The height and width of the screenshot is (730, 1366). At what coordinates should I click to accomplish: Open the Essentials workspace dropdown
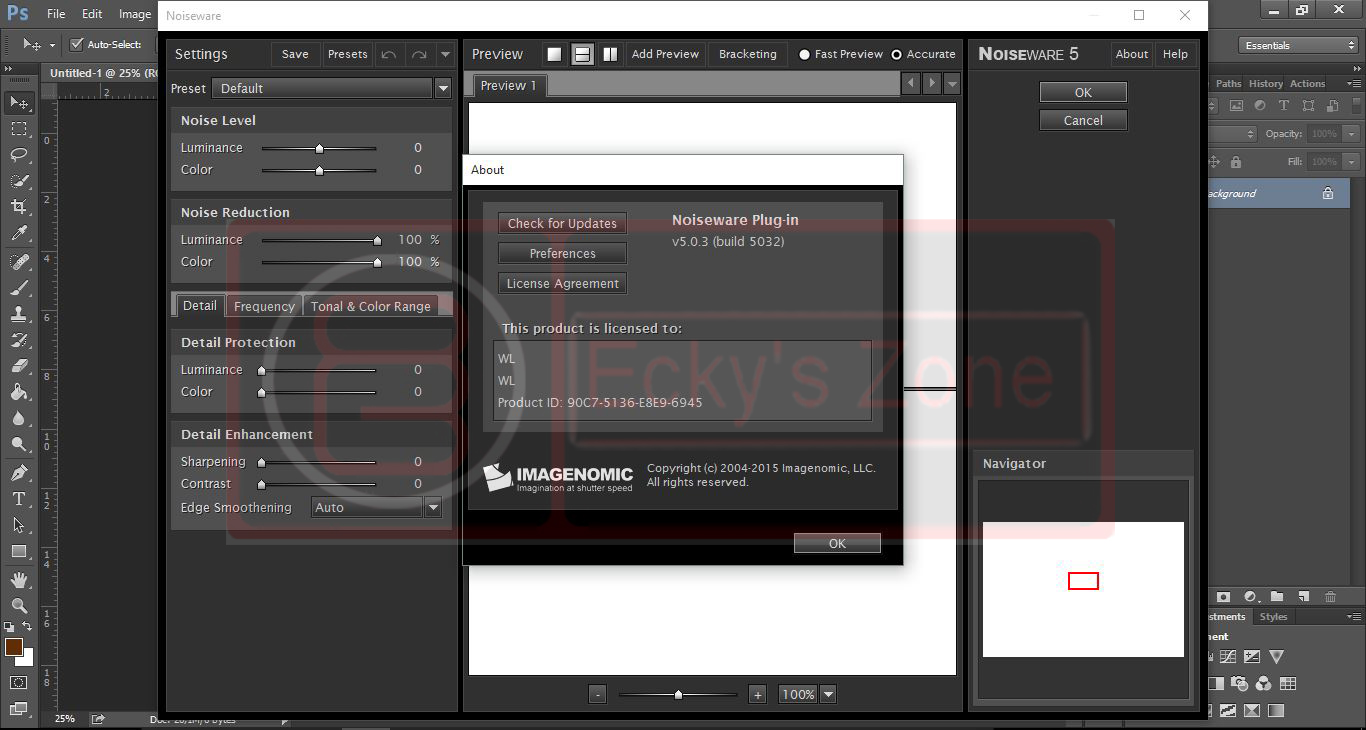point(1298,45)
